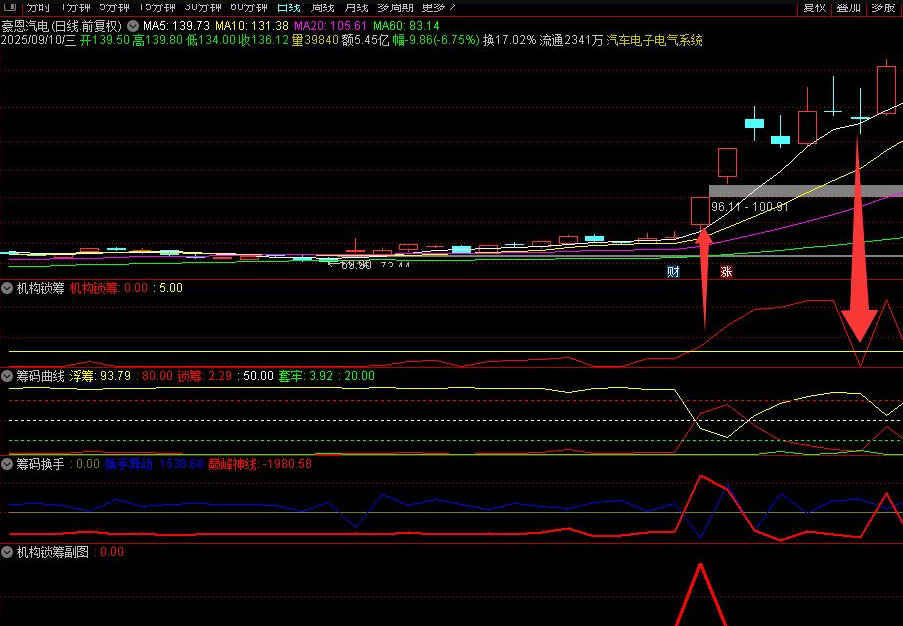903x626 pixels.
Task: Select the 月线 monthly period tab
Action: [x=356, y=7]
